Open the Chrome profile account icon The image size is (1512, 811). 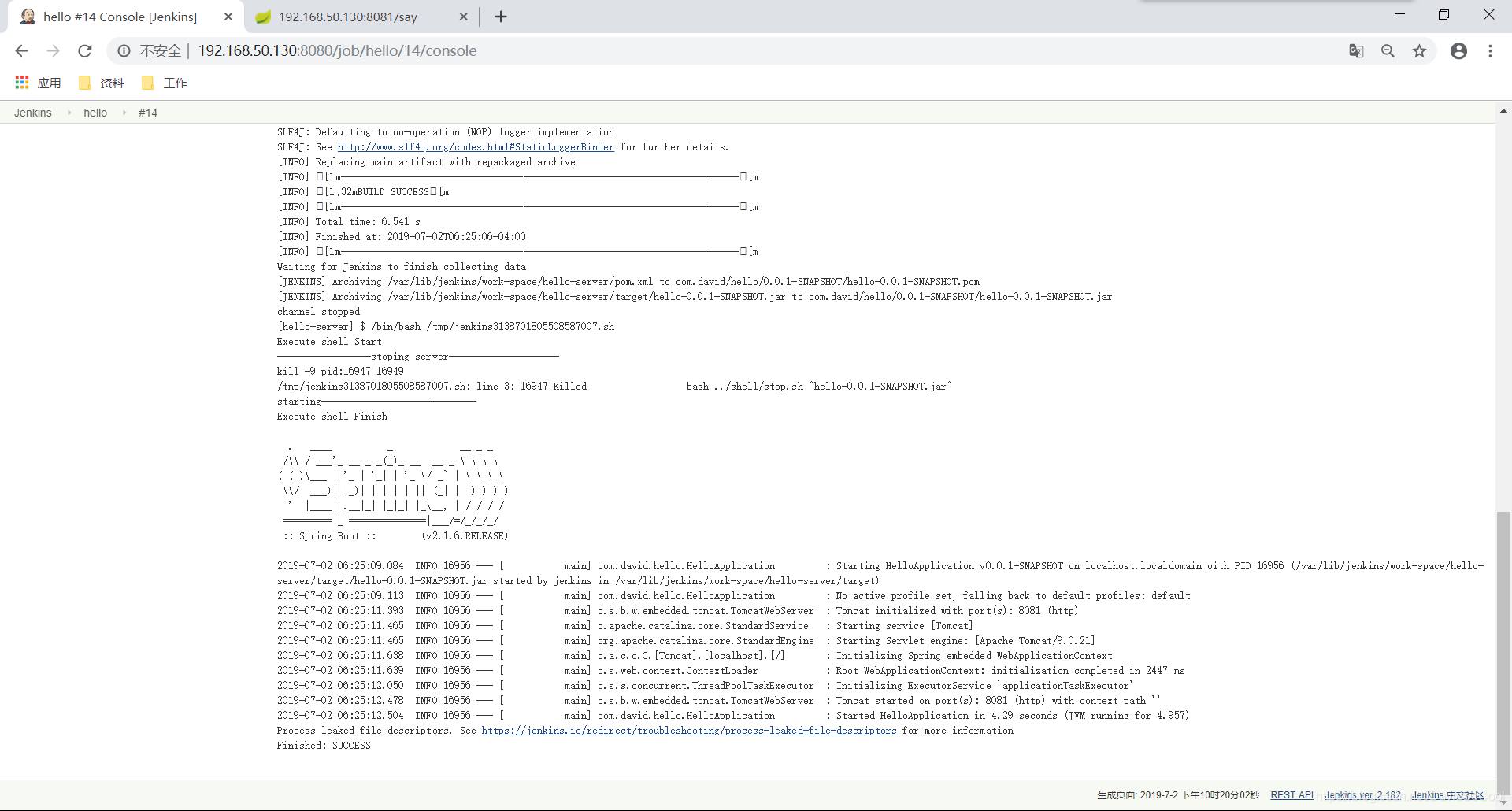1458,50
